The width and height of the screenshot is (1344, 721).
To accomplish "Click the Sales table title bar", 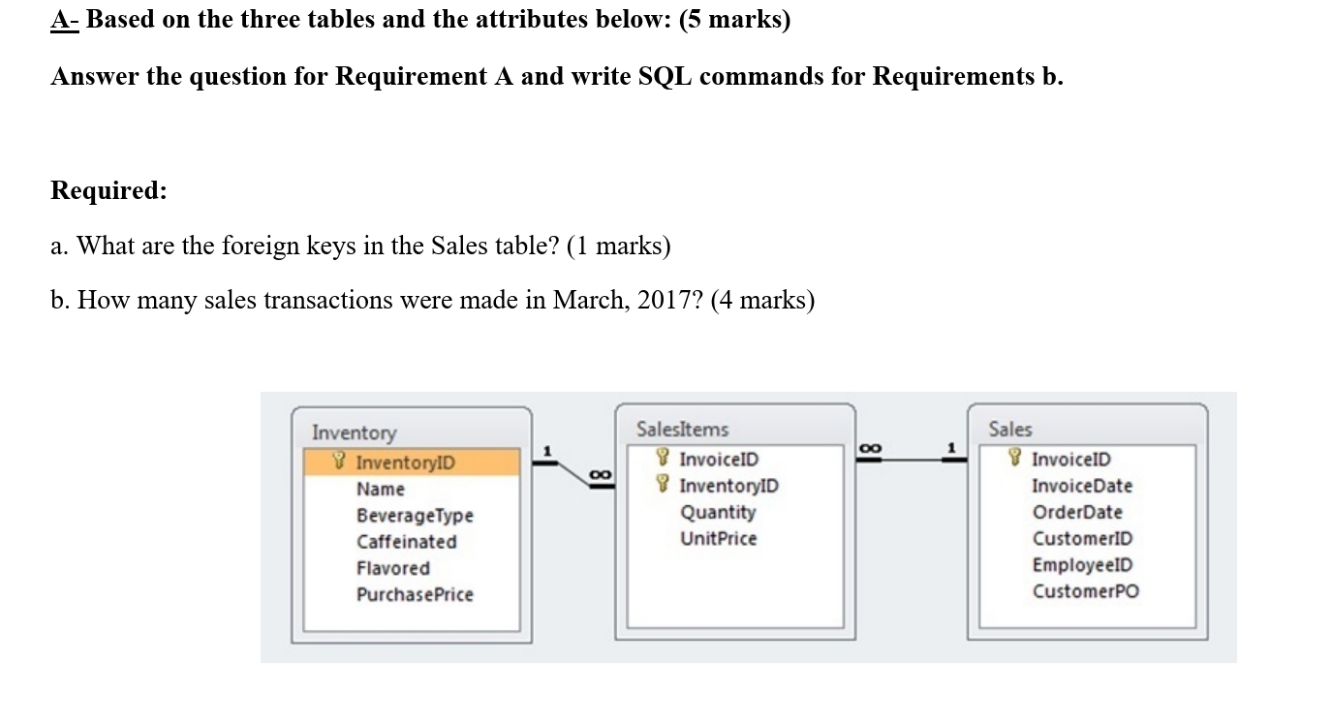I will tap(1010, 429).
